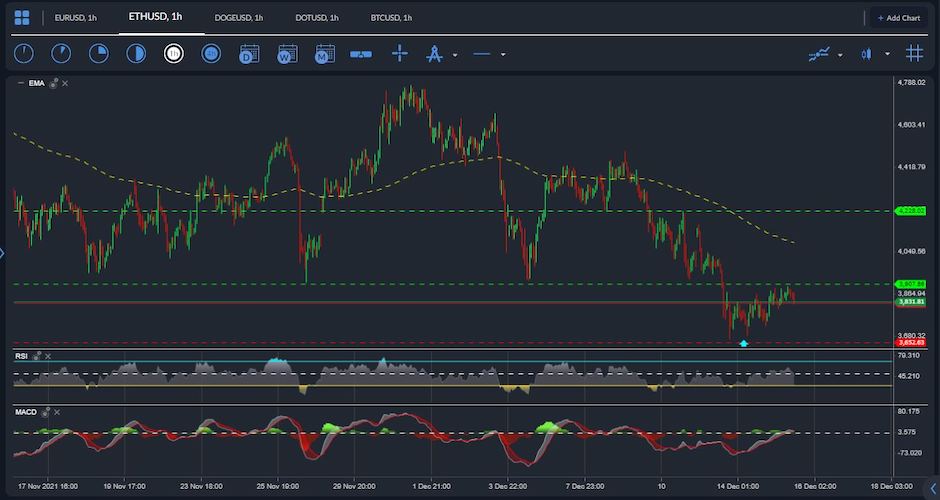The image size is (940, 500).
Task: Expand the left side panel arrow
Action: [2, 253]
